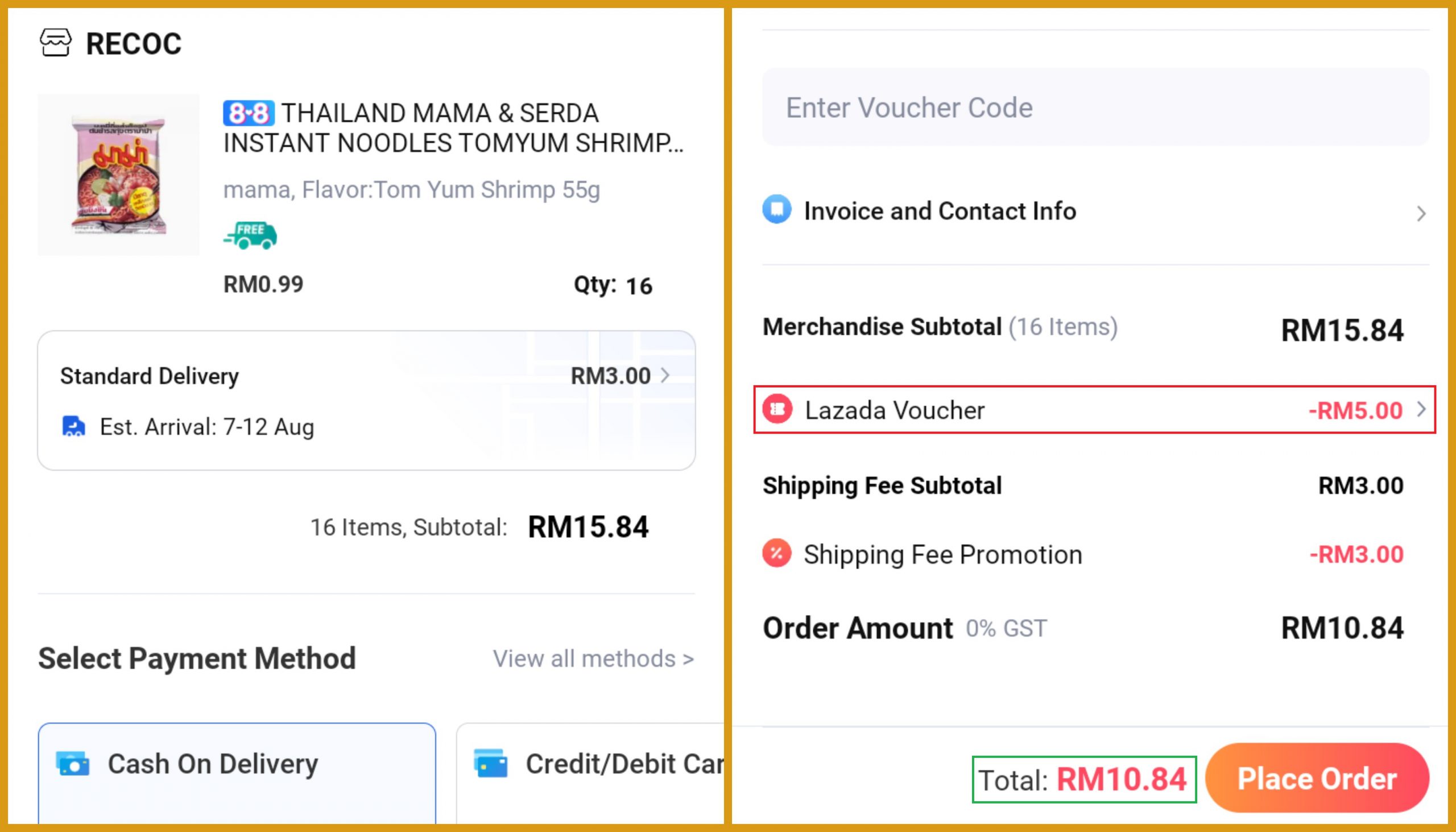Click the RECOC store icon
The height and width of the screenshot is (832, 1456).
[55, 43]
